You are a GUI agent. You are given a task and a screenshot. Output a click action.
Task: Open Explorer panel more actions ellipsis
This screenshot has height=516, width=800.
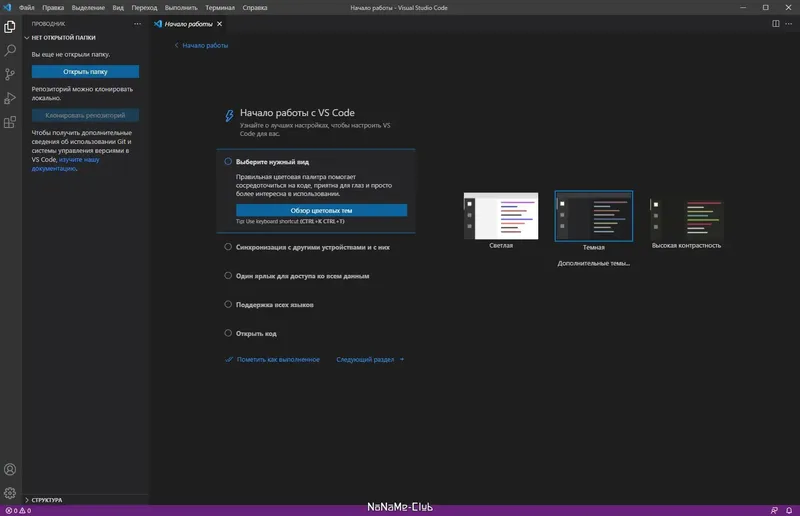click(137, 23)
